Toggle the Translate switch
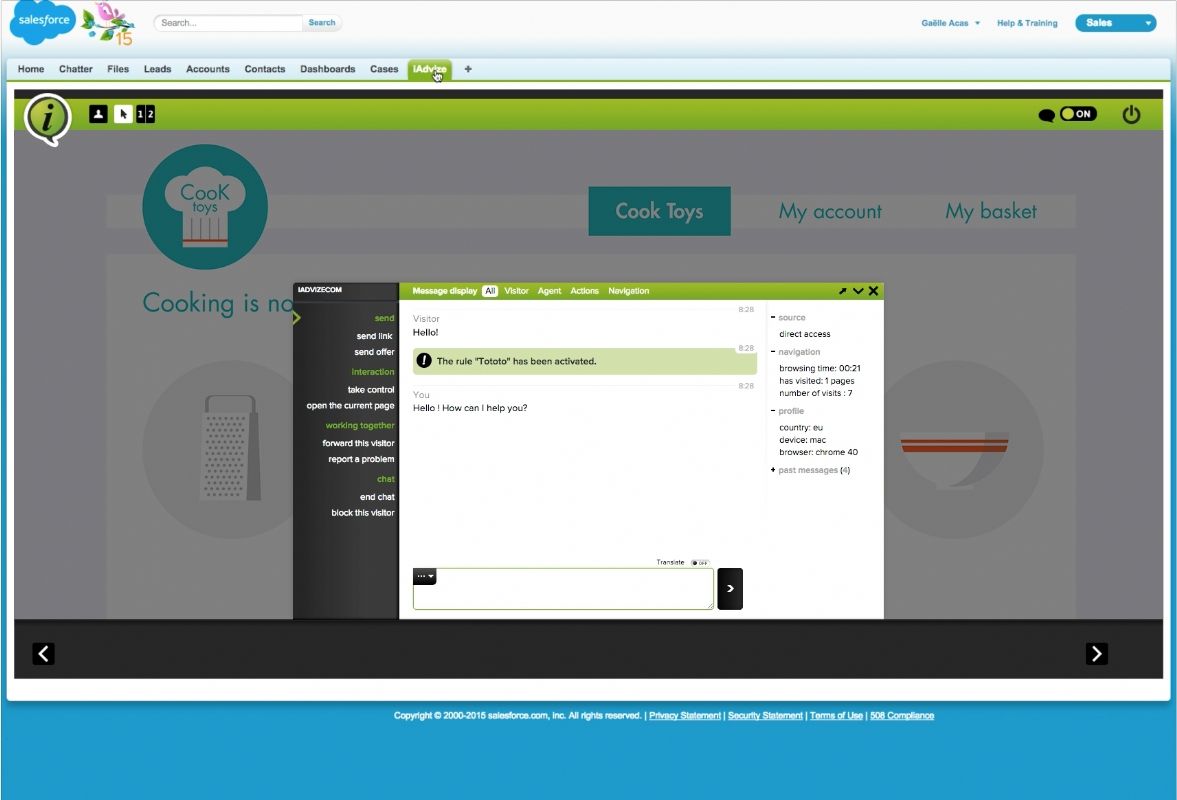 pyautogui.click(x=700, y=562)
